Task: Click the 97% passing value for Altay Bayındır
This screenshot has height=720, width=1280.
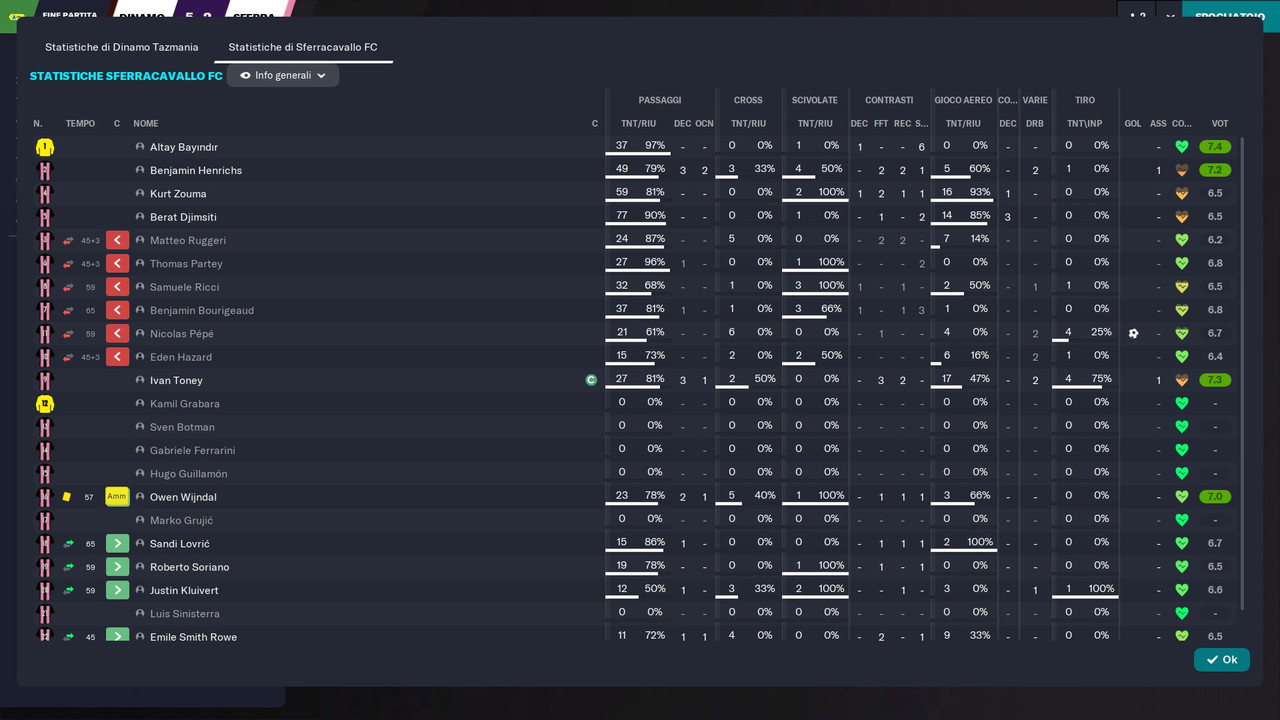Action: (655, 146)
